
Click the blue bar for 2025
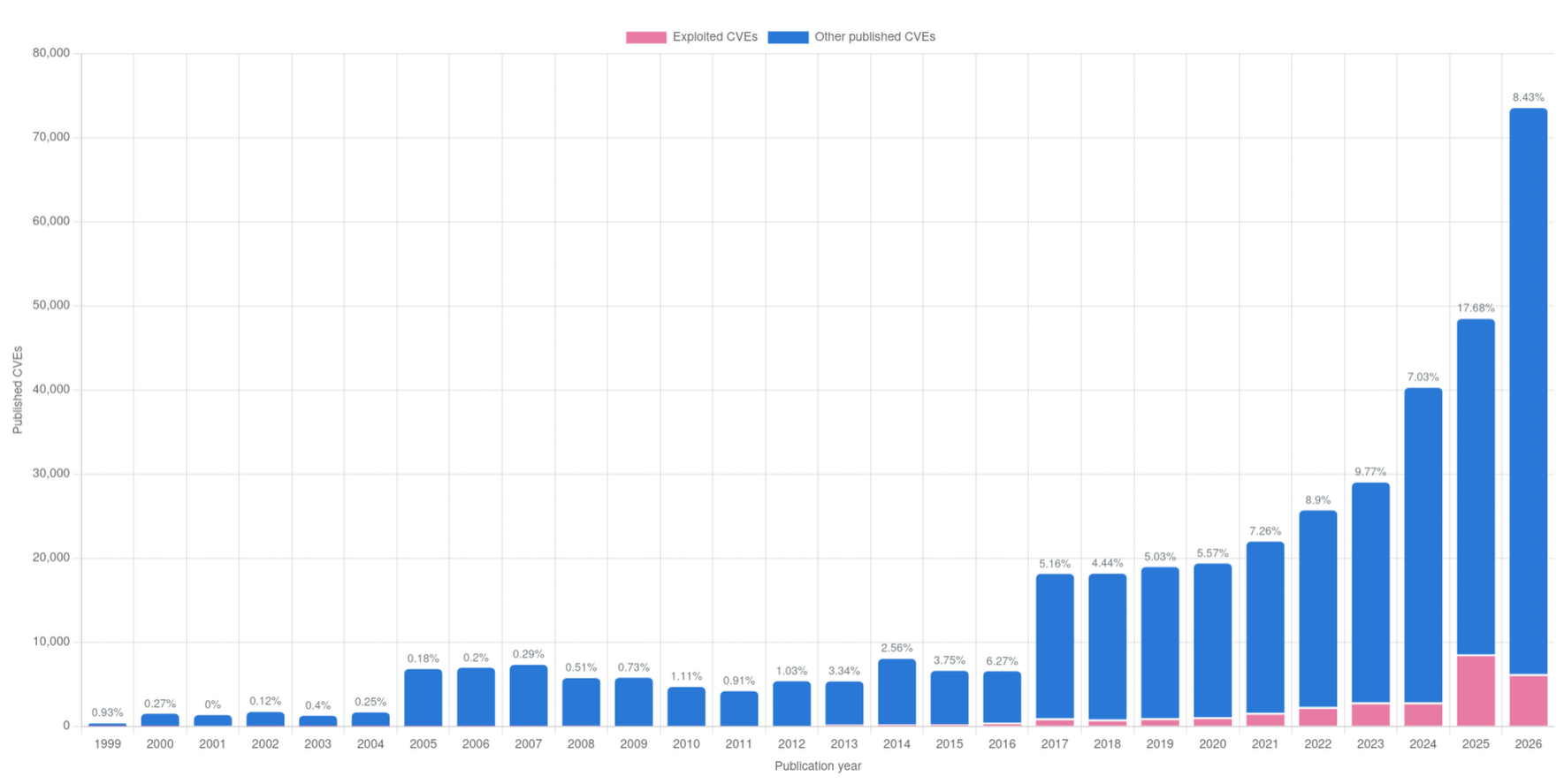(x=1476, y=487)
